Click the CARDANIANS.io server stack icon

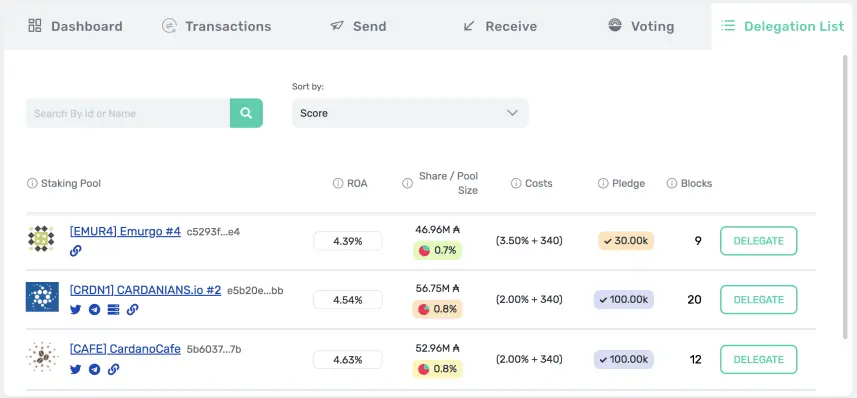pos(113,309)
